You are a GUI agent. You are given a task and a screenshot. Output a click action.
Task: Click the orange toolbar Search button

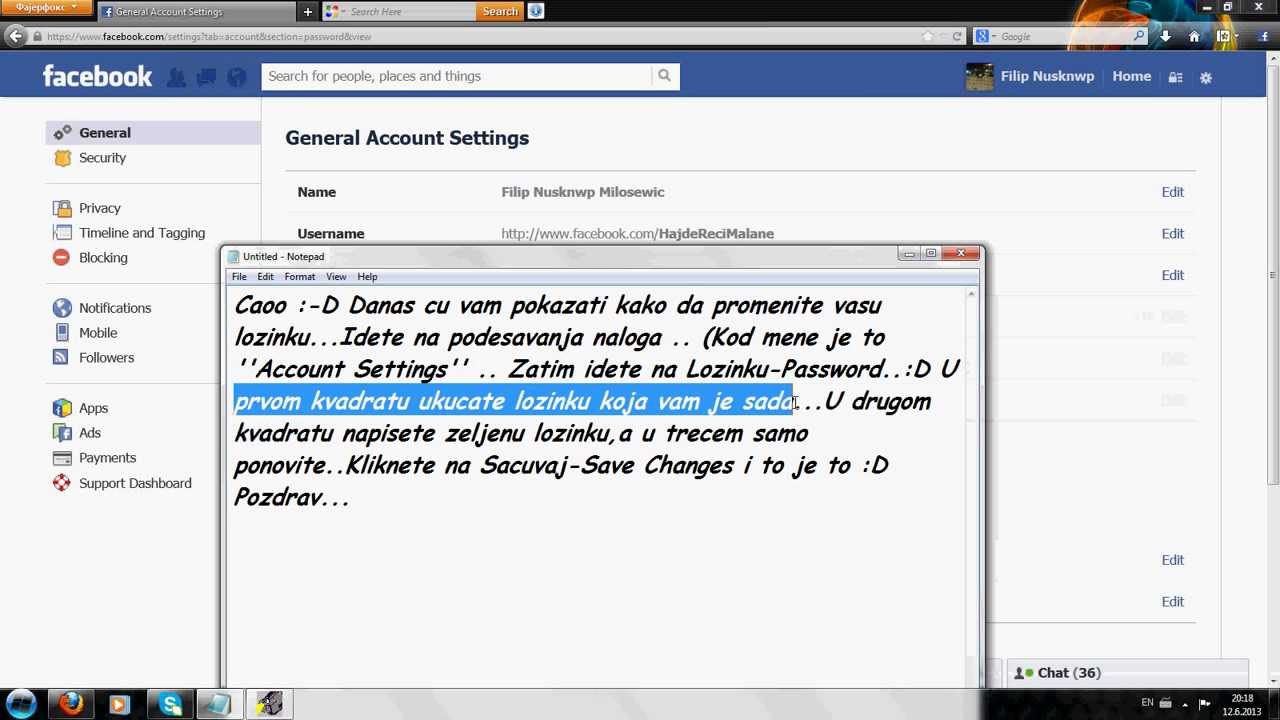point(500,11)
